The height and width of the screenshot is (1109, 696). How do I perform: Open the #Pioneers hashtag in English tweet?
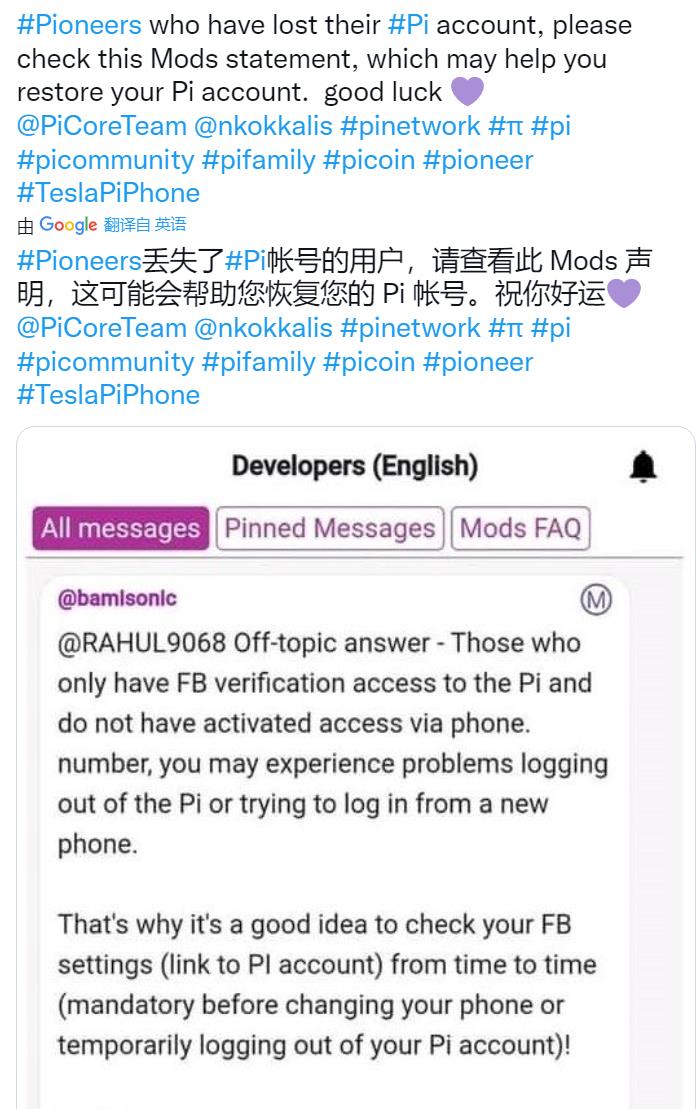(79, 25)
